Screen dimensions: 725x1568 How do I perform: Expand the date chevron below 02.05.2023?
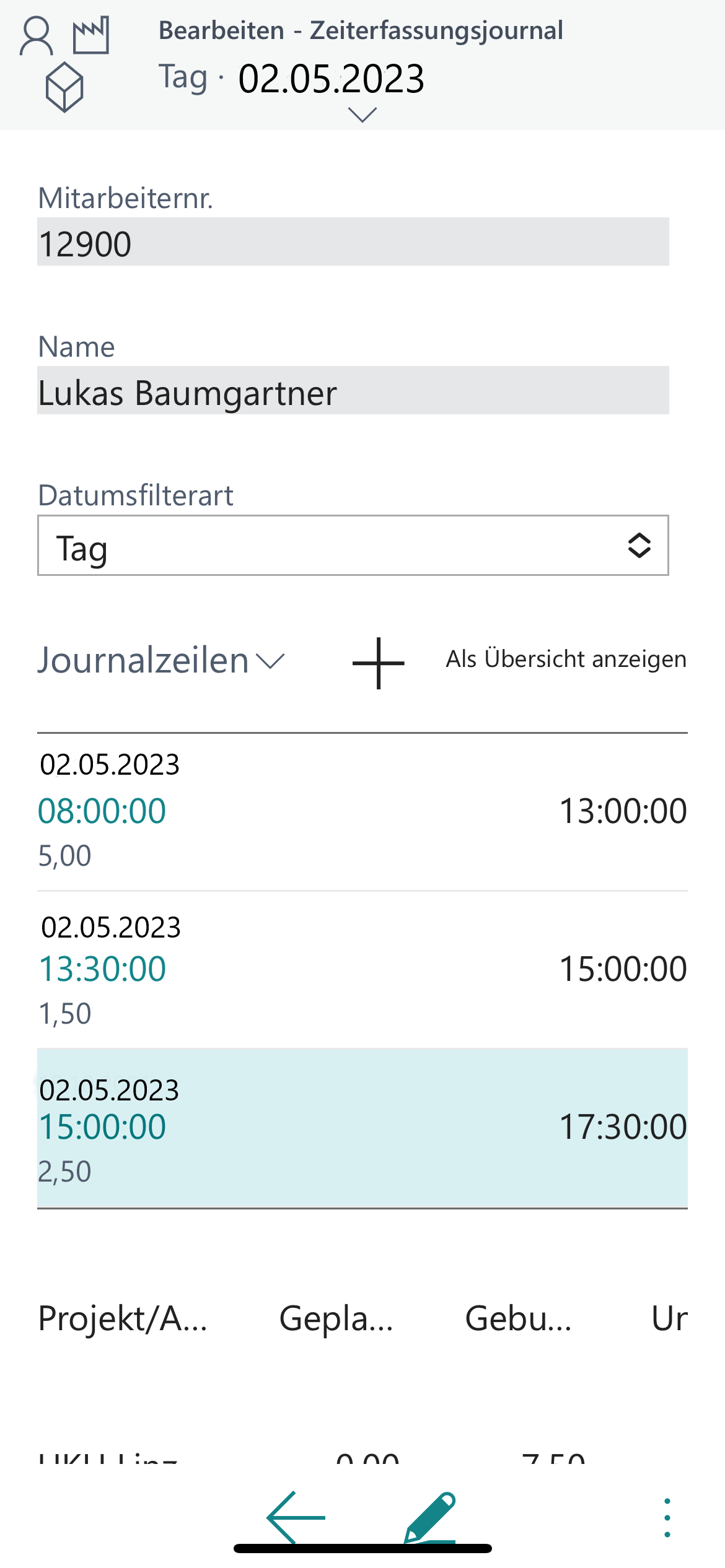tap(362, 115)
